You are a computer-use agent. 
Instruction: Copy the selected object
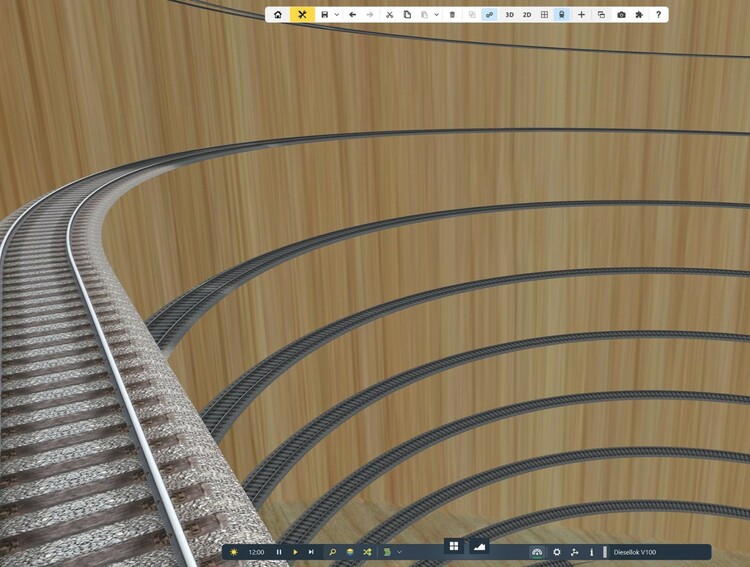[x=407, y=15]
